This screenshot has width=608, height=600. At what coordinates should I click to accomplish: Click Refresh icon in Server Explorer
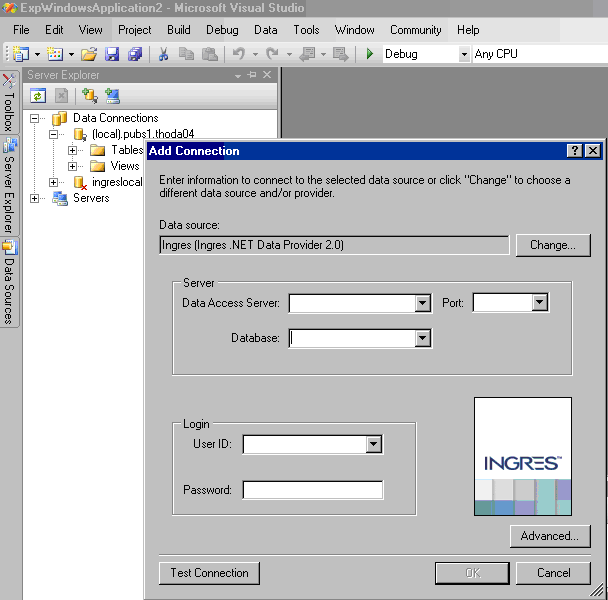(38, 96)
